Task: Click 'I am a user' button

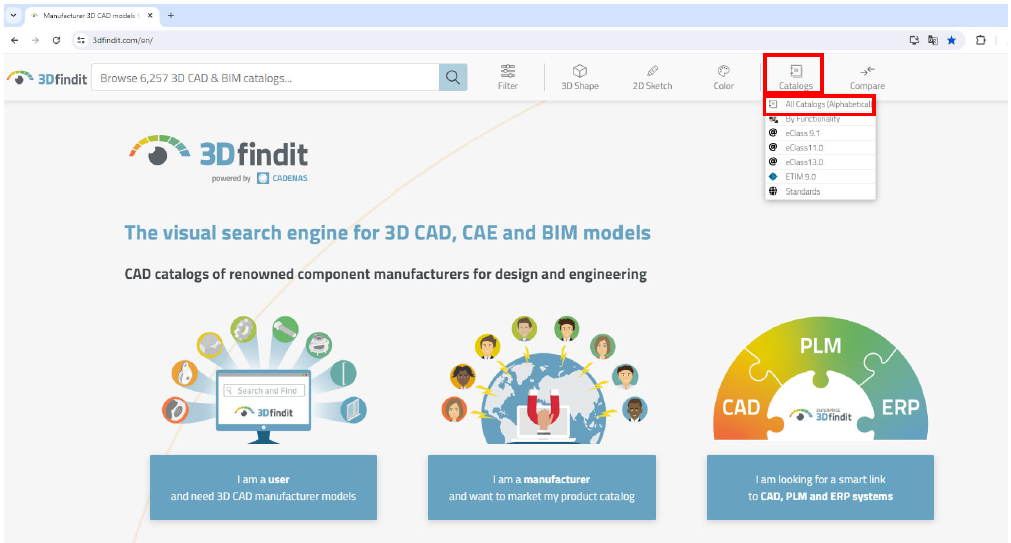Action: click(x=263, y=488)
